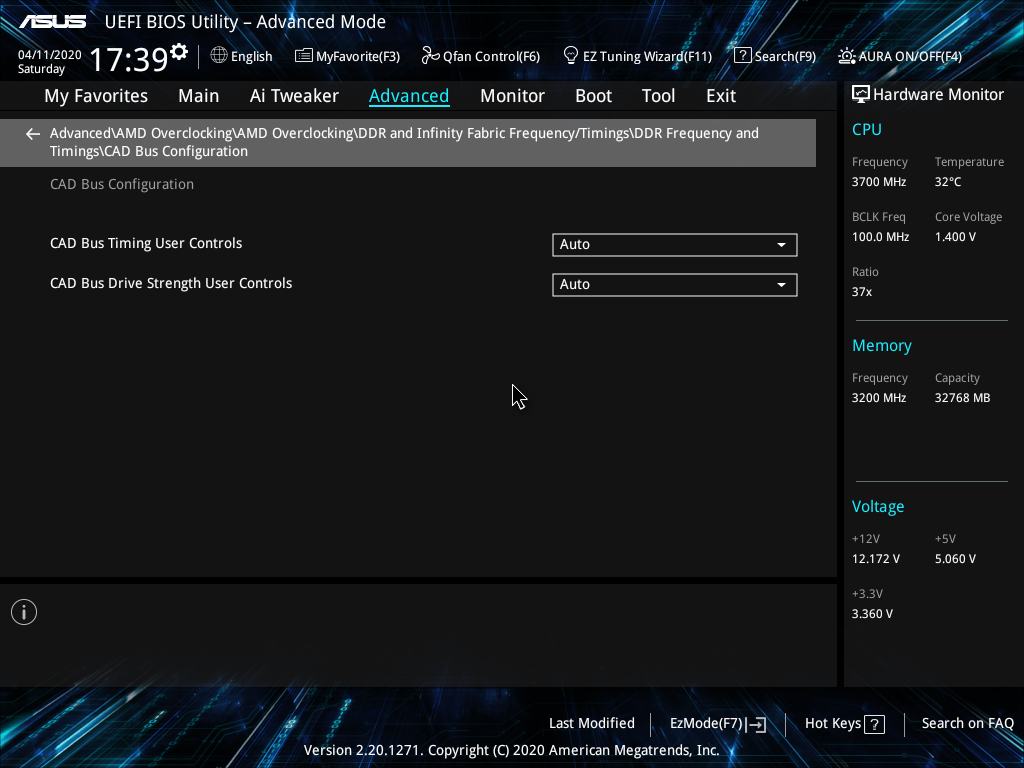This screenshot has height=768, width=1024.
Task: Open the Ai Tweaker tab
Action: (294, 96)
